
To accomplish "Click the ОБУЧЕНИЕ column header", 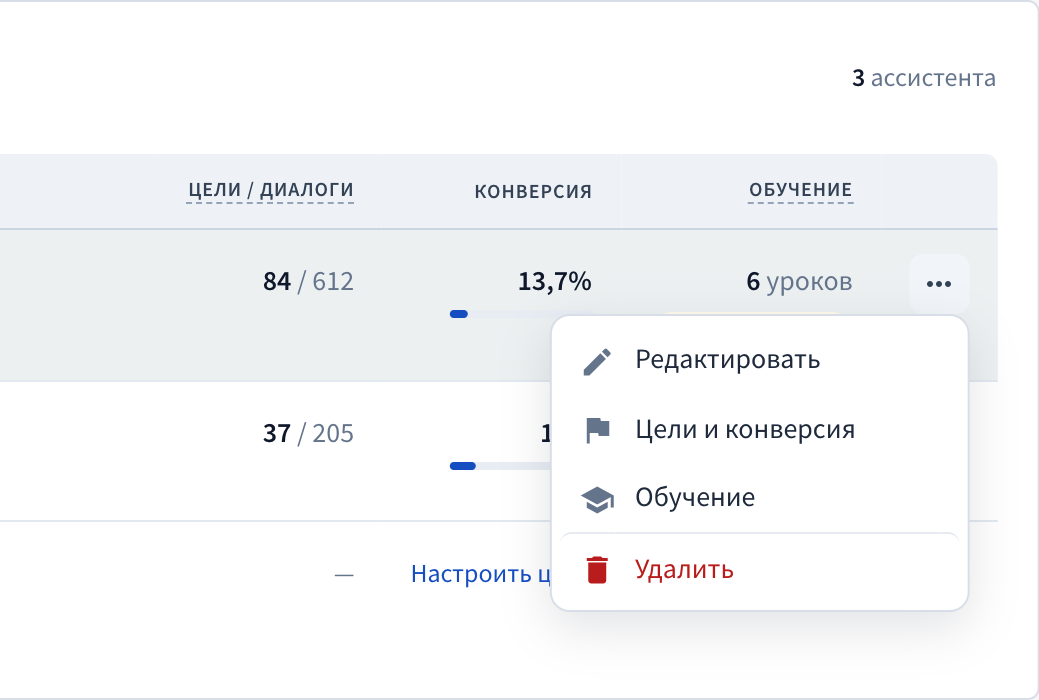I will (x=800, y=190).
